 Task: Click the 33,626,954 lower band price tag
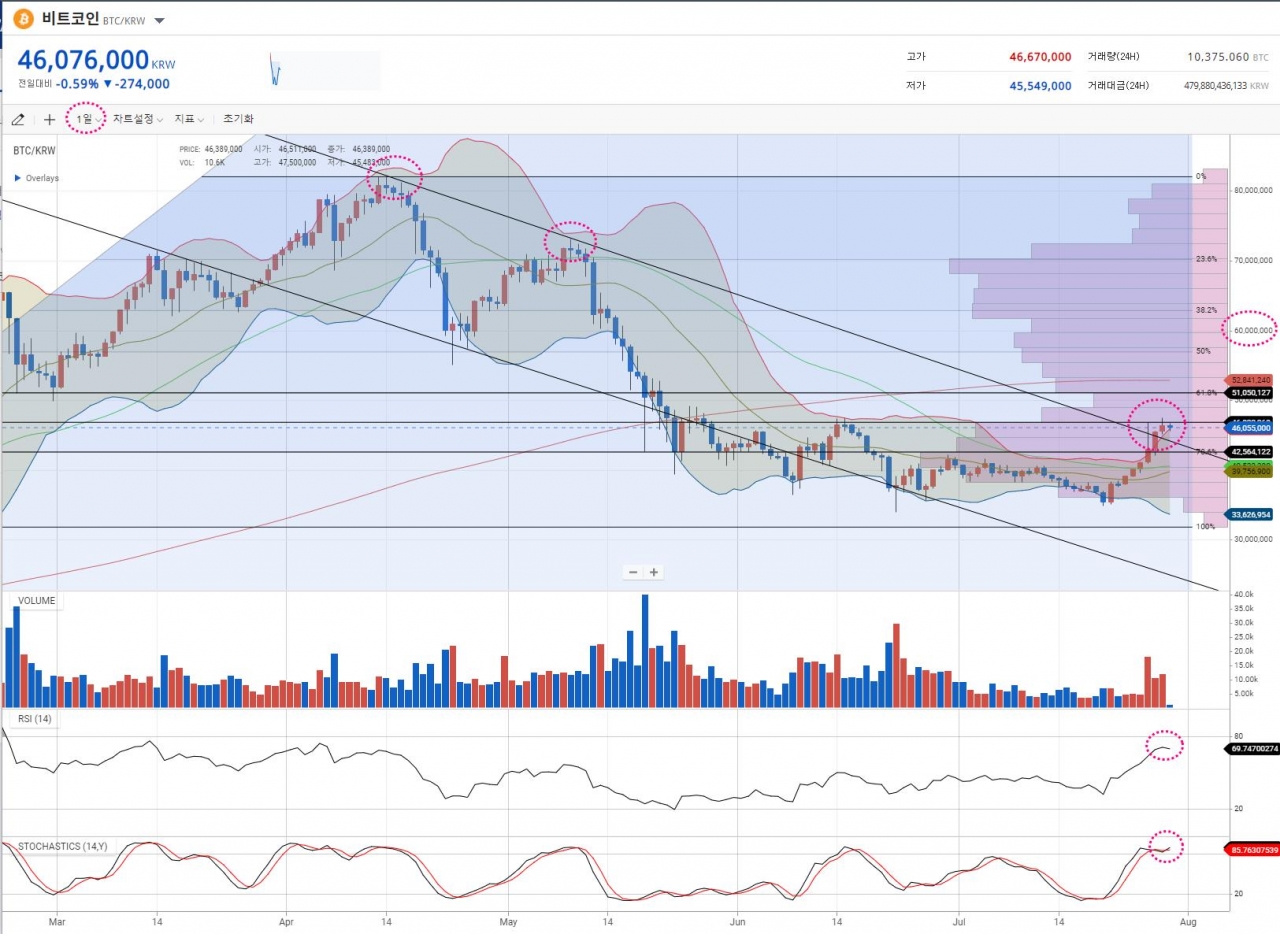pos(1251,515)
